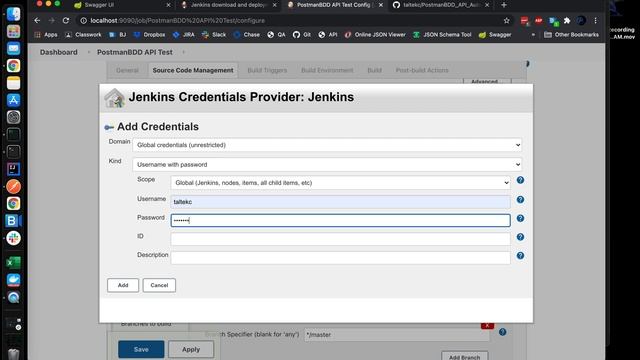Select the Build Environment tab

(x=327, y=70)
